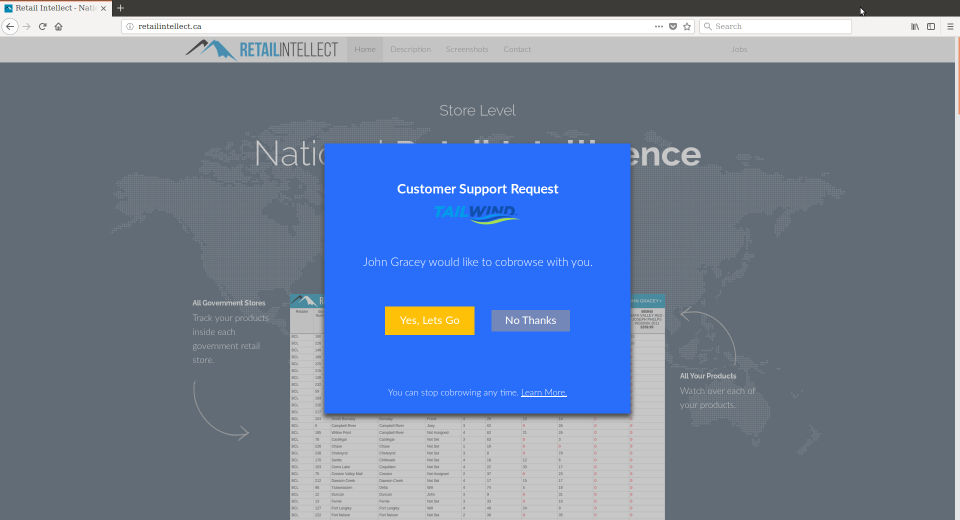Click the browser Forward arrow button

(26, 26)
